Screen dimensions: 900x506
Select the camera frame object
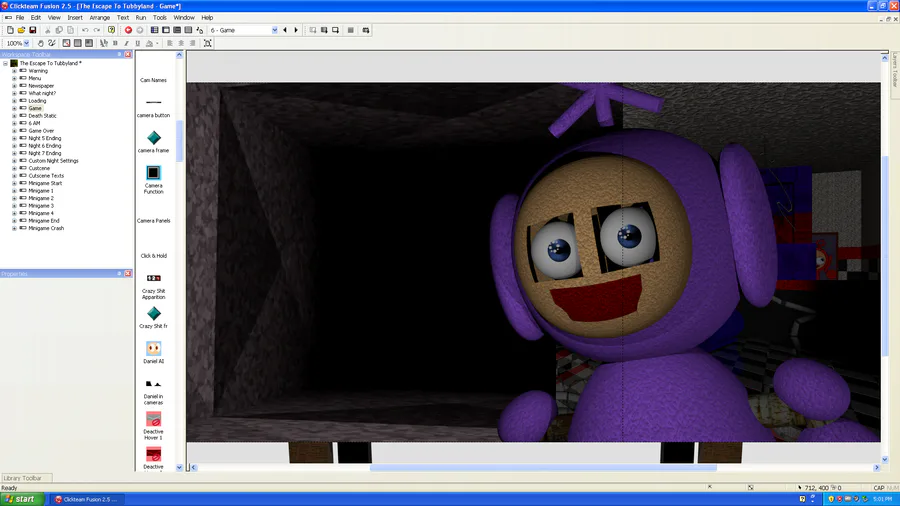[153, 142]
